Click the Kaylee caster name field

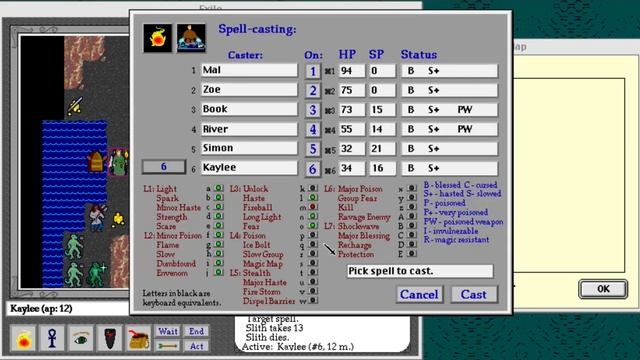[x=249, y=167]
